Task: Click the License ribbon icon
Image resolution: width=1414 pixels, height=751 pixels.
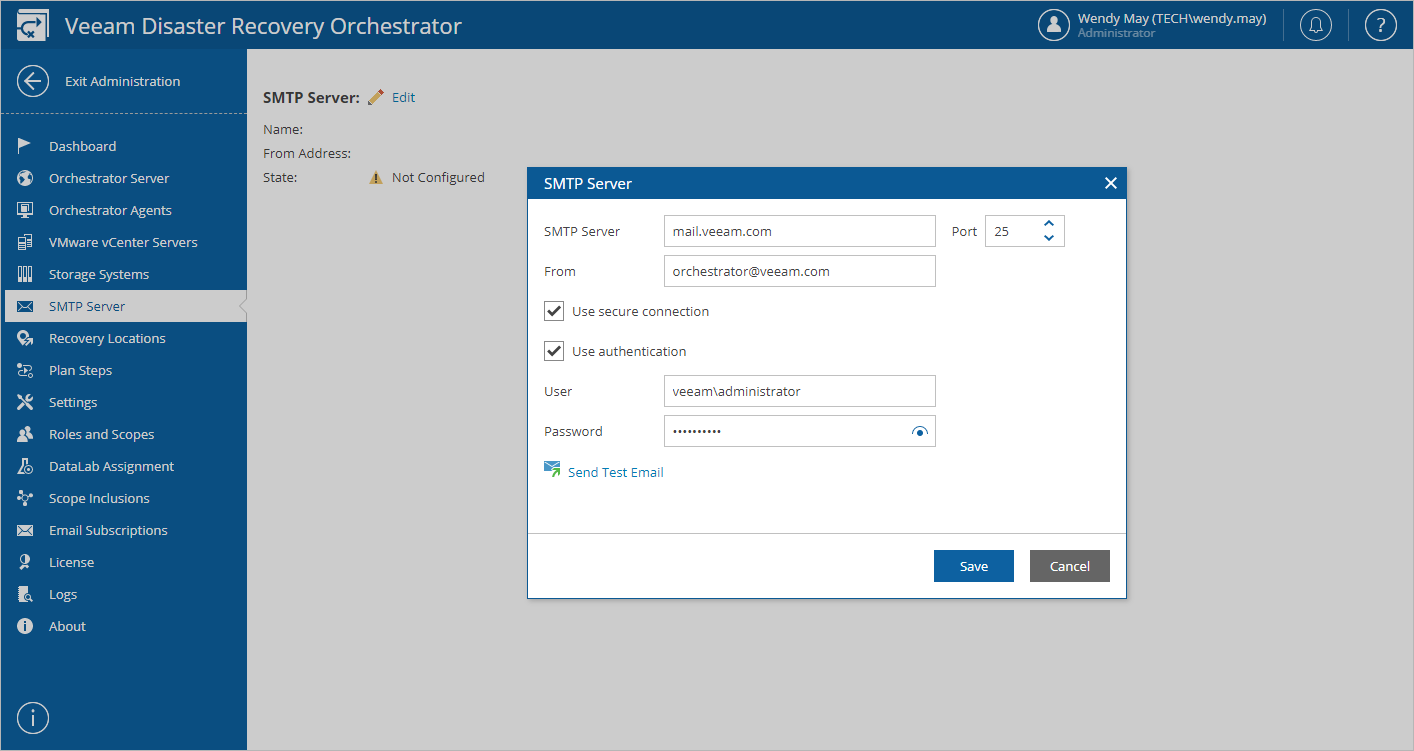Action: (25, 562)
